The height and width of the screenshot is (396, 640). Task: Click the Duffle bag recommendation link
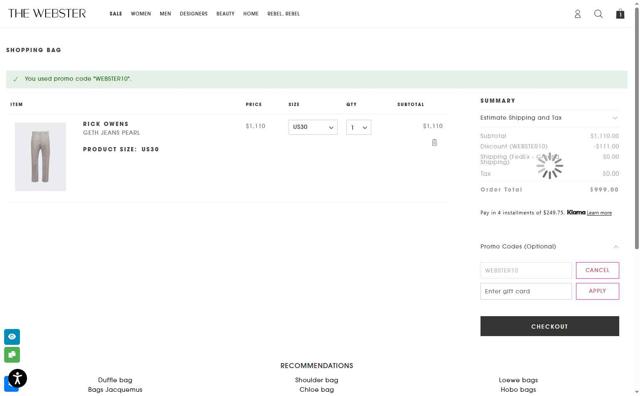115,380
